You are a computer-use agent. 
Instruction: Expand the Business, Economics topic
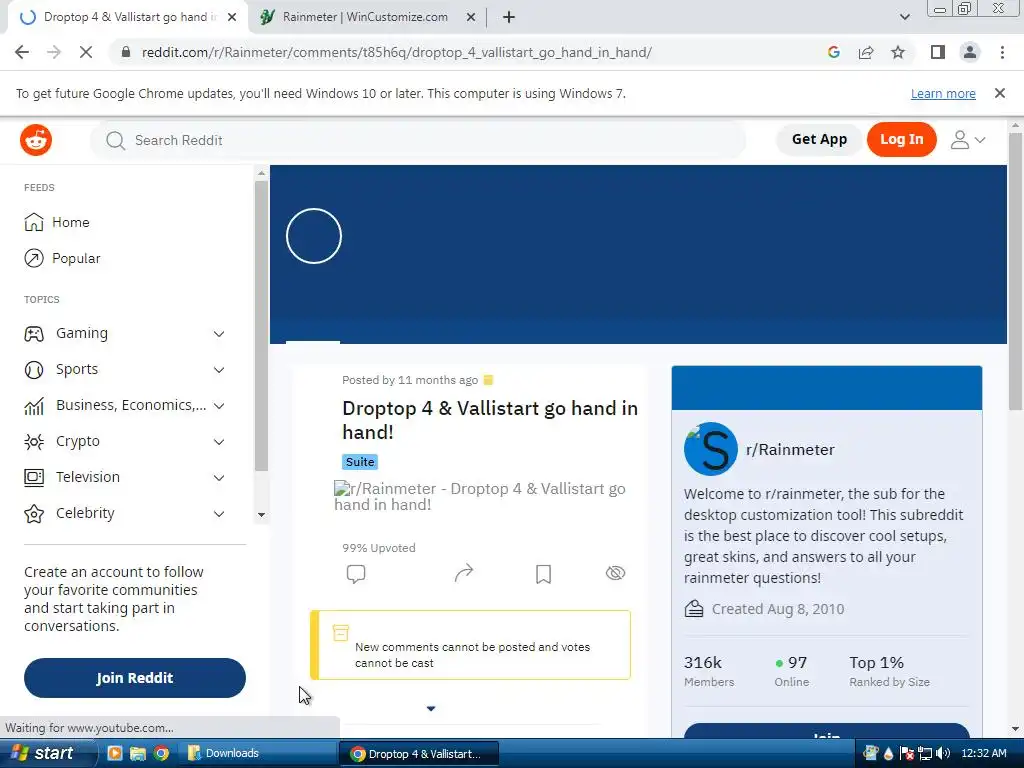(219, 406)
